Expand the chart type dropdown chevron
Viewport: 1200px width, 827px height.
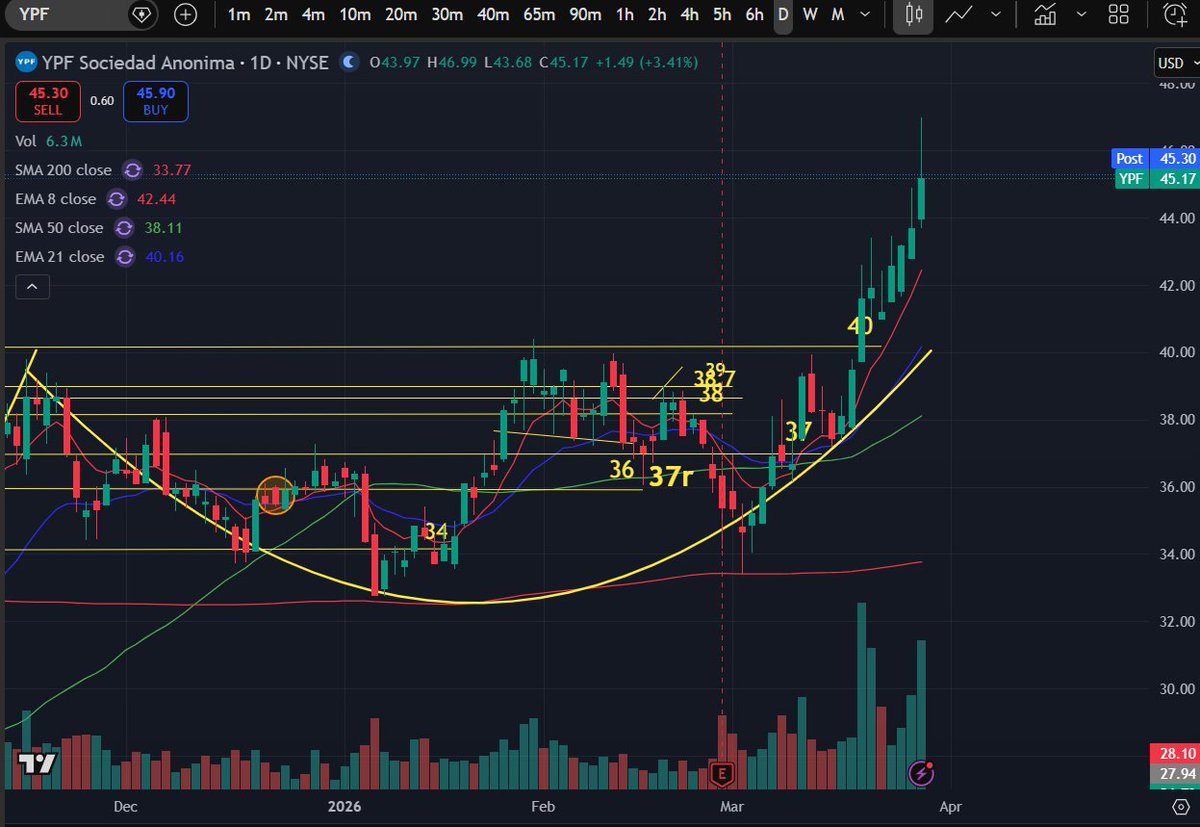coord(998,15)
